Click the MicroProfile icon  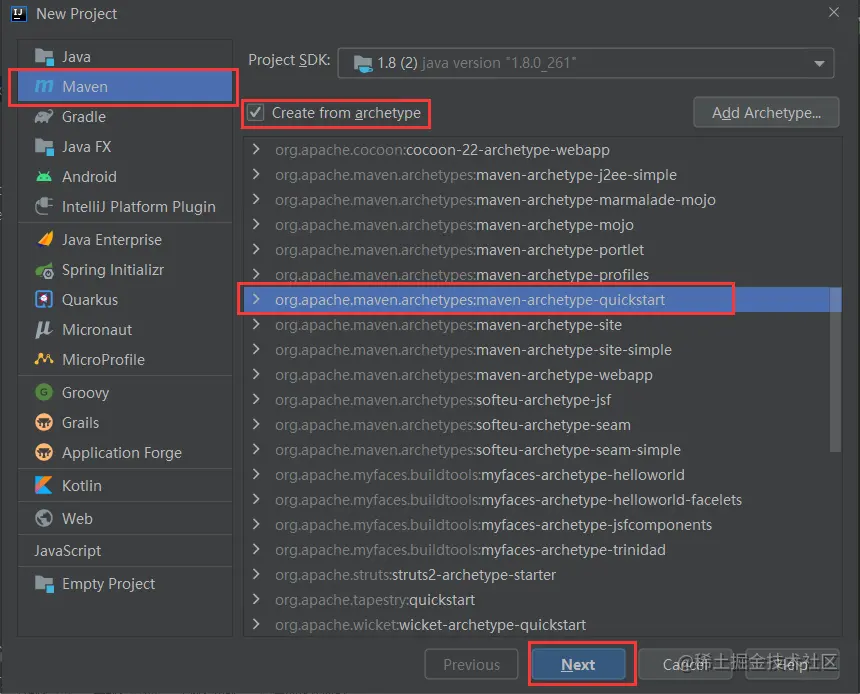[44, 359]
